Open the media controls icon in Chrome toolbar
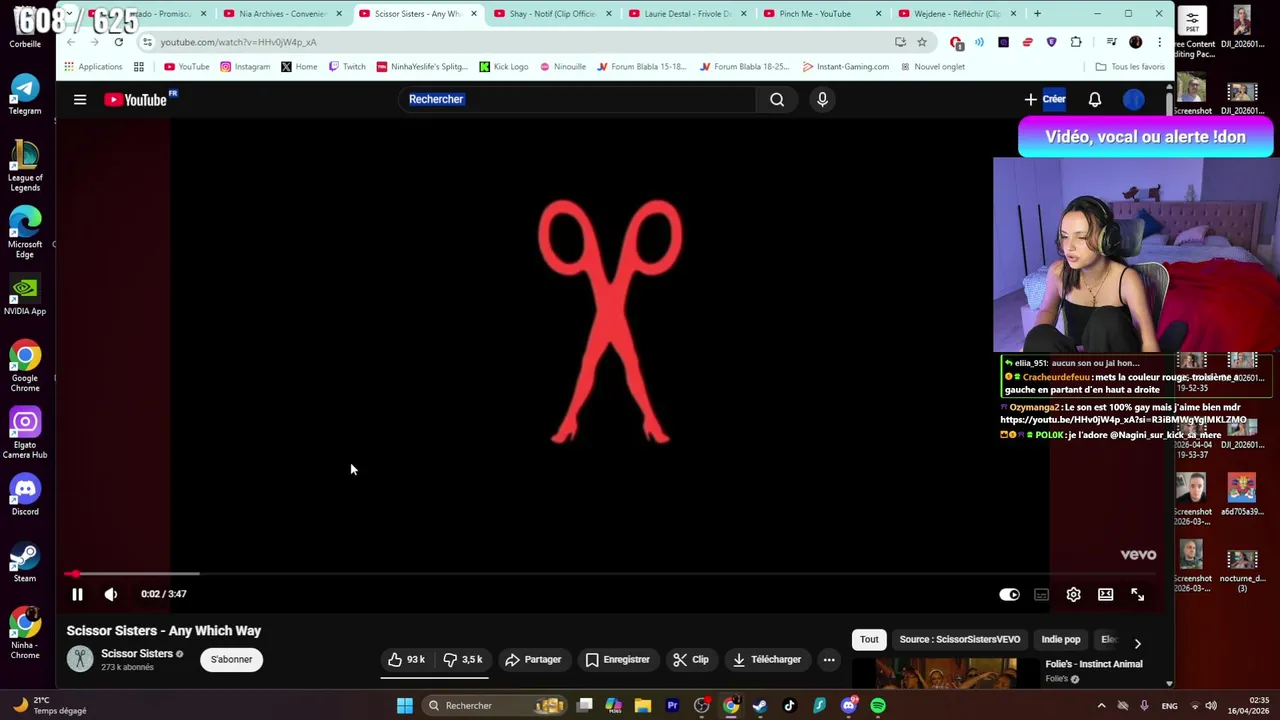The image size is (1280, 720). click(1112, 42)
